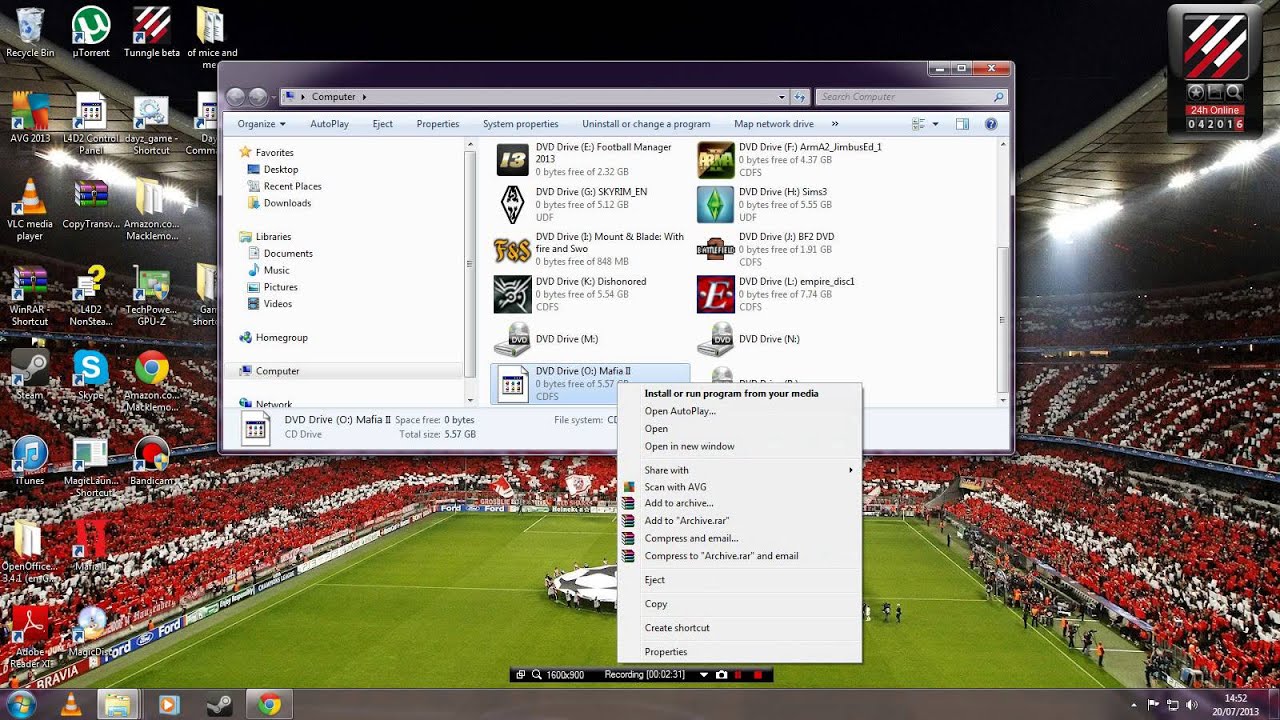Click Map network drive in the toolbar
This screenshot has height=720, width=1280.
773,124
